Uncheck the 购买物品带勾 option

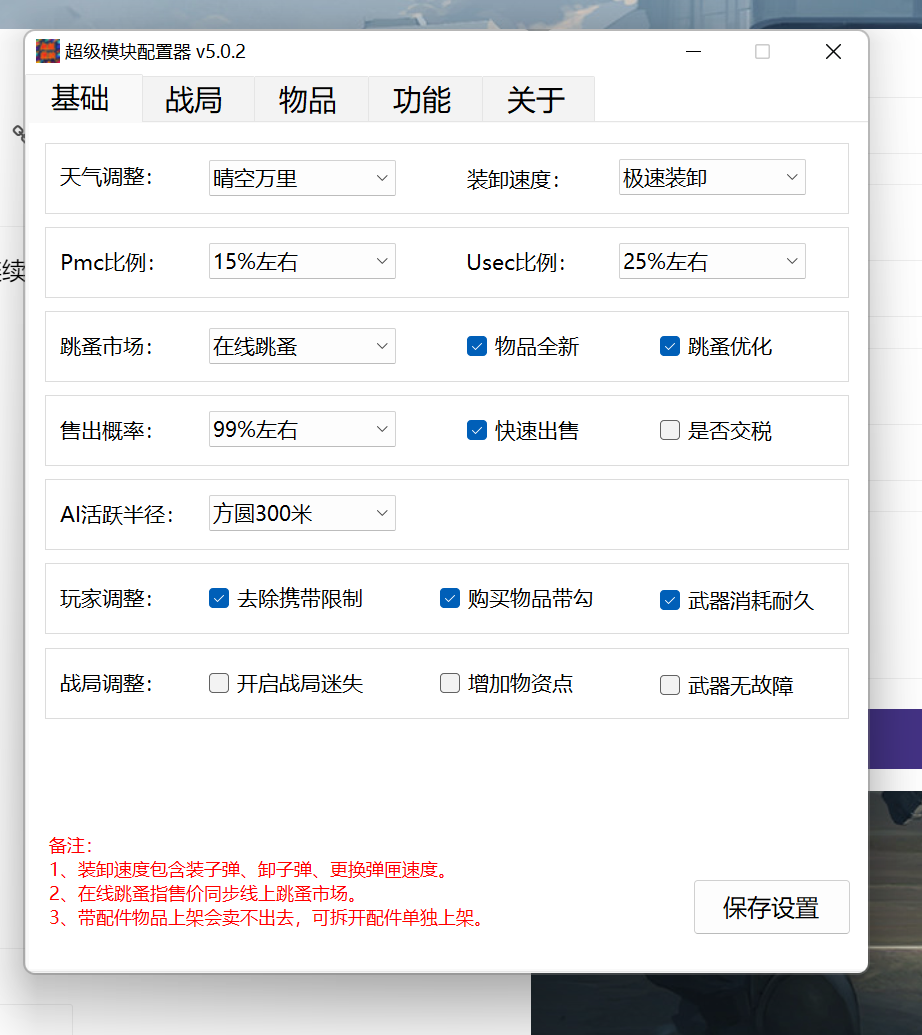click(449, 598)
